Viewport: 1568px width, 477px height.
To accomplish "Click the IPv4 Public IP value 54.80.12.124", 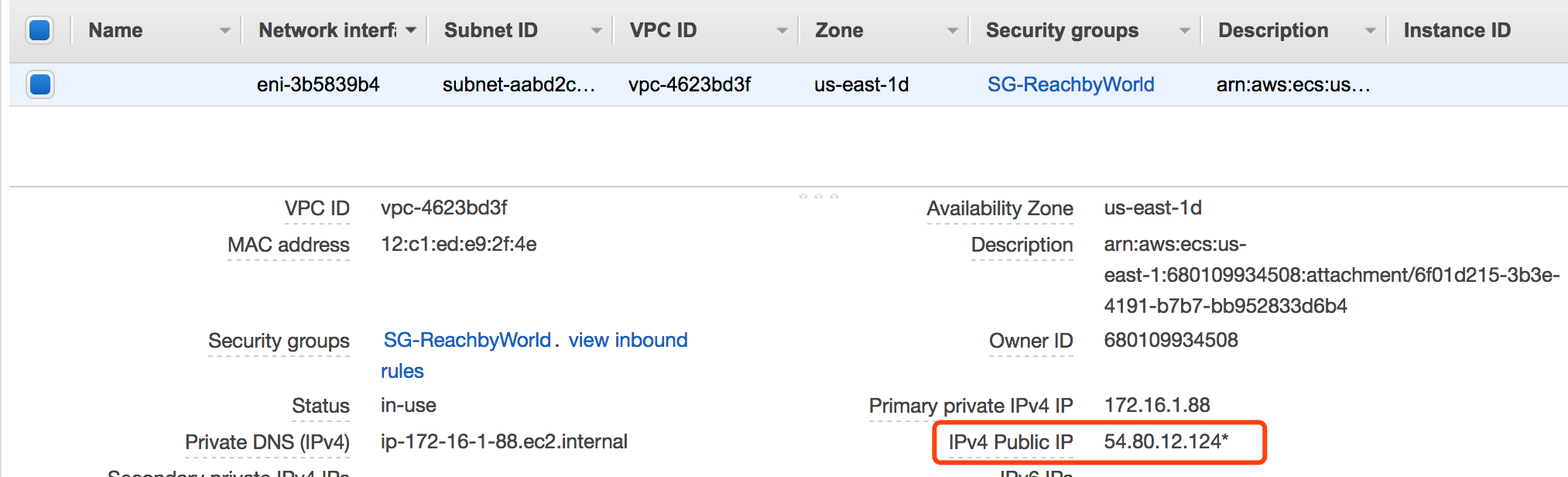I will (x=1166, y=441).
